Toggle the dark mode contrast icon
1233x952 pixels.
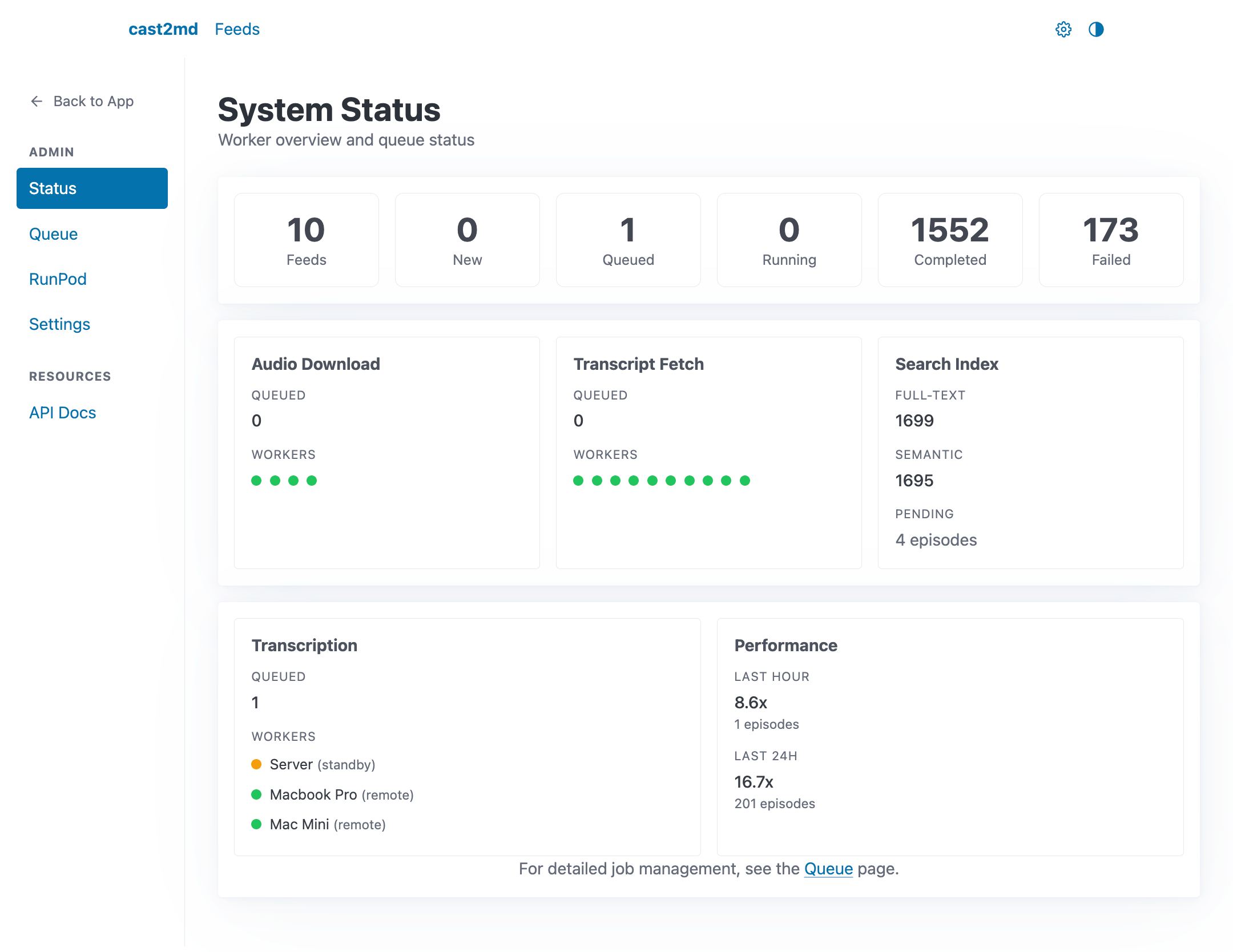click(x=1095, y=30)
